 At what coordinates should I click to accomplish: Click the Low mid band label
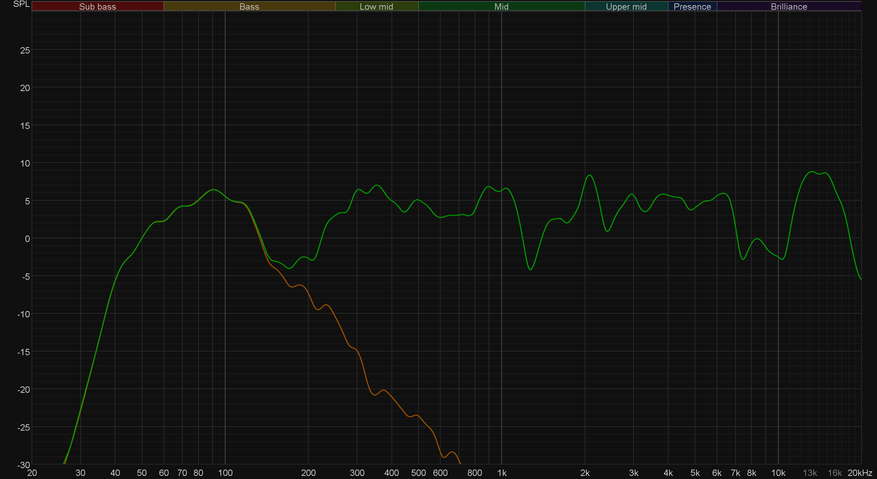[x=376, y=6]
